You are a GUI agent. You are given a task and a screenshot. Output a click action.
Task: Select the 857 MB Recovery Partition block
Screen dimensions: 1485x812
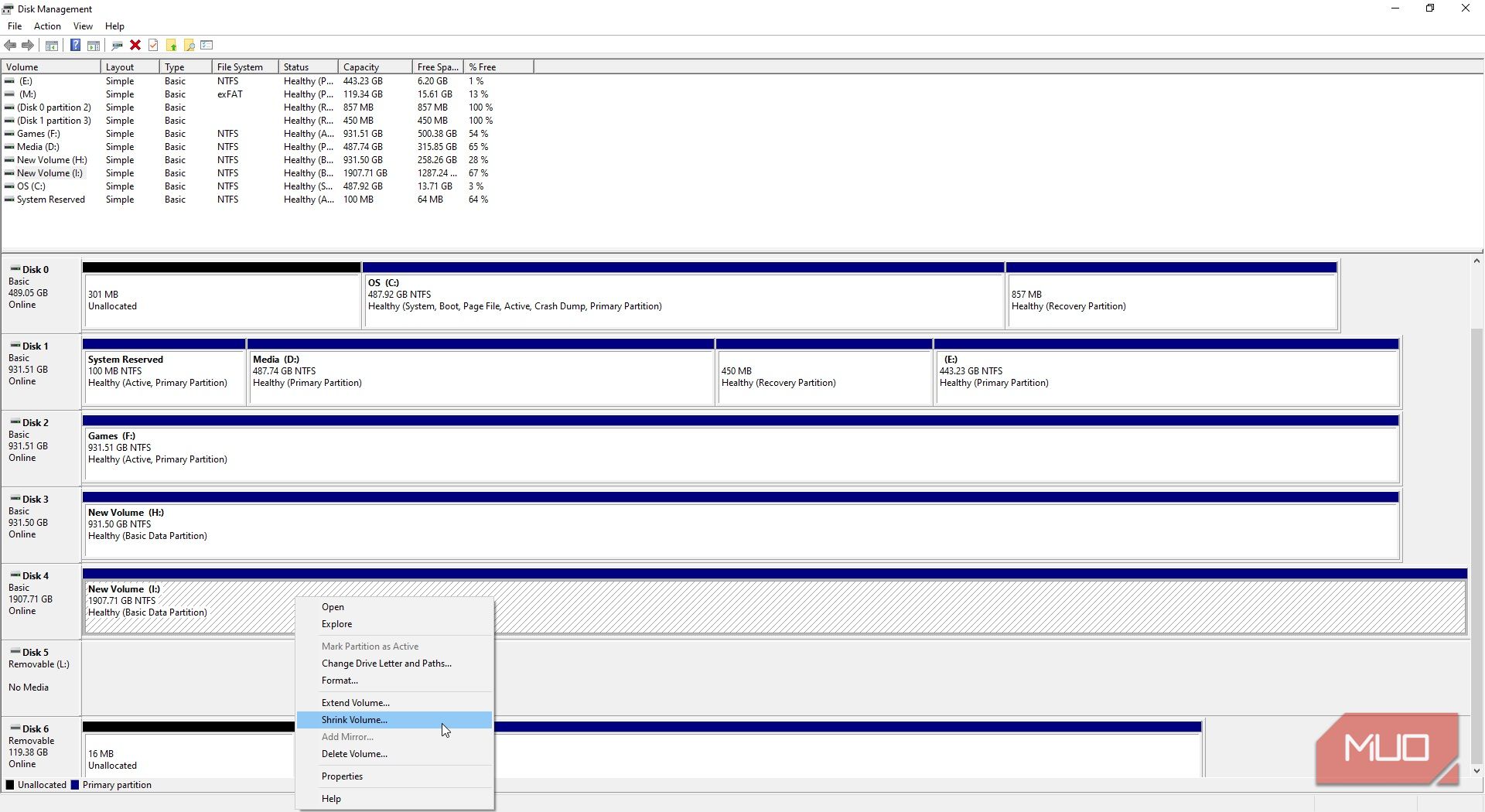click(1172, 295)
